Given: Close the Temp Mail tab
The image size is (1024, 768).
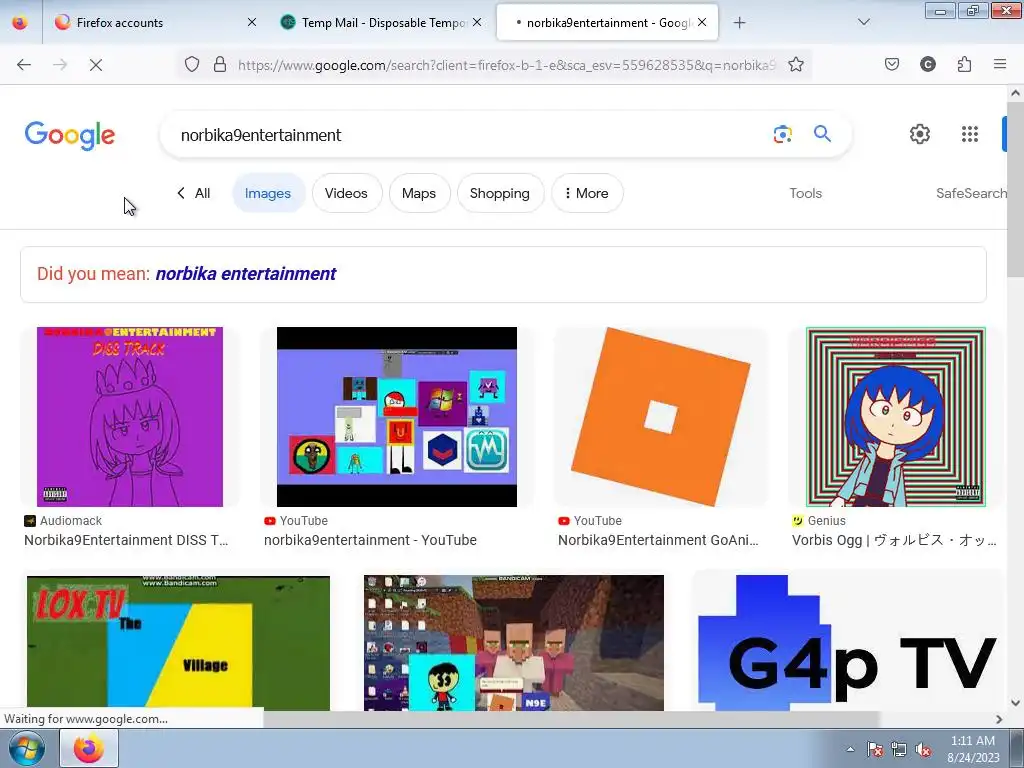Looking at the screenshot, I should (477, 22).
